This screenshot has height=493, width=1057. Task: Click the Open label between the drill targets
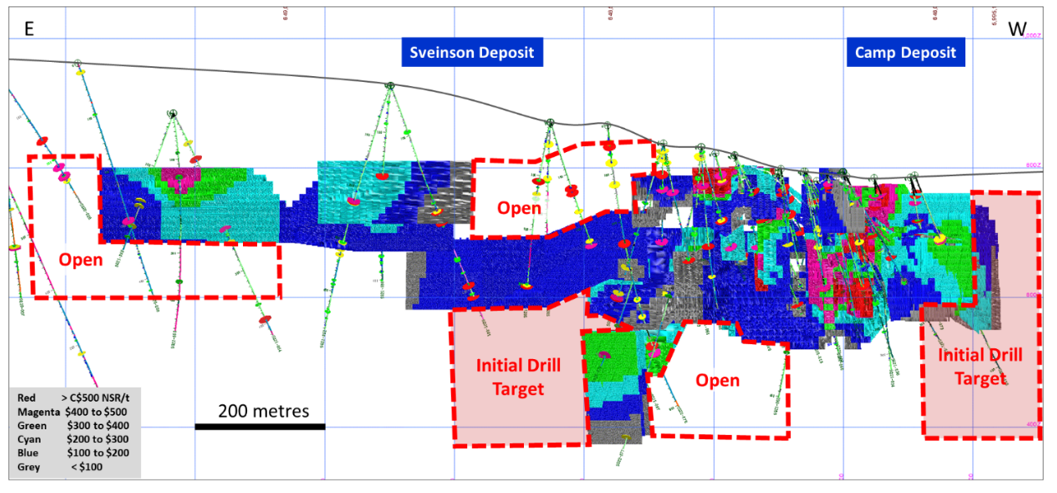(x=717, y=380)
